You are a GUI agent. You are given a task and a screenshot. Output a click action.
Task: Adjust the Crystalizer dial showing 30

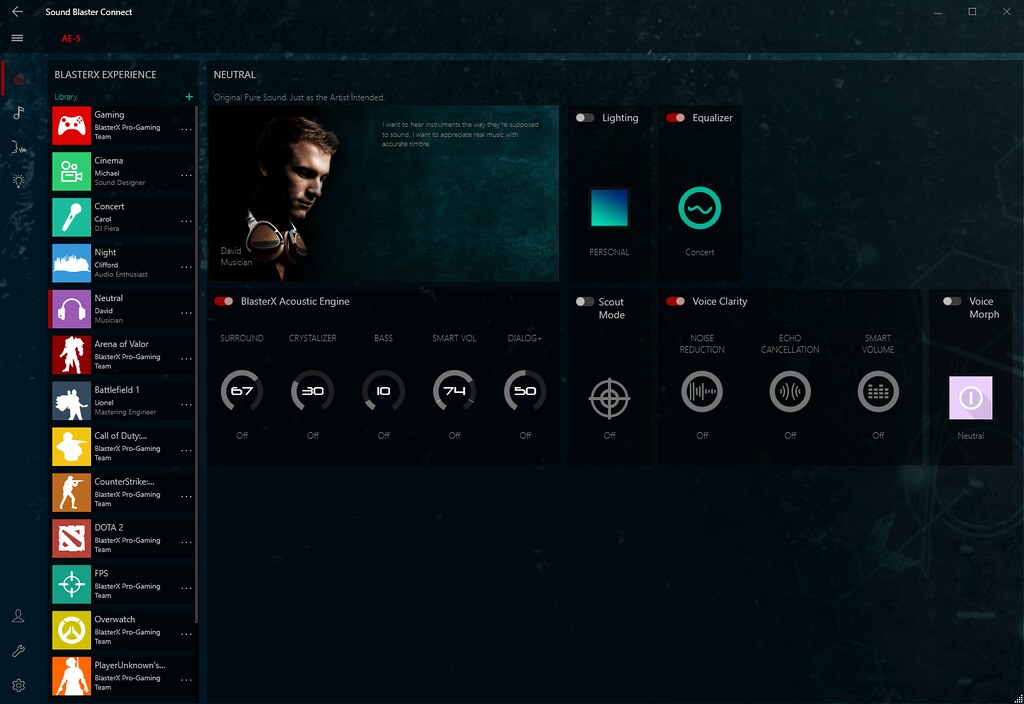[312, 391]
